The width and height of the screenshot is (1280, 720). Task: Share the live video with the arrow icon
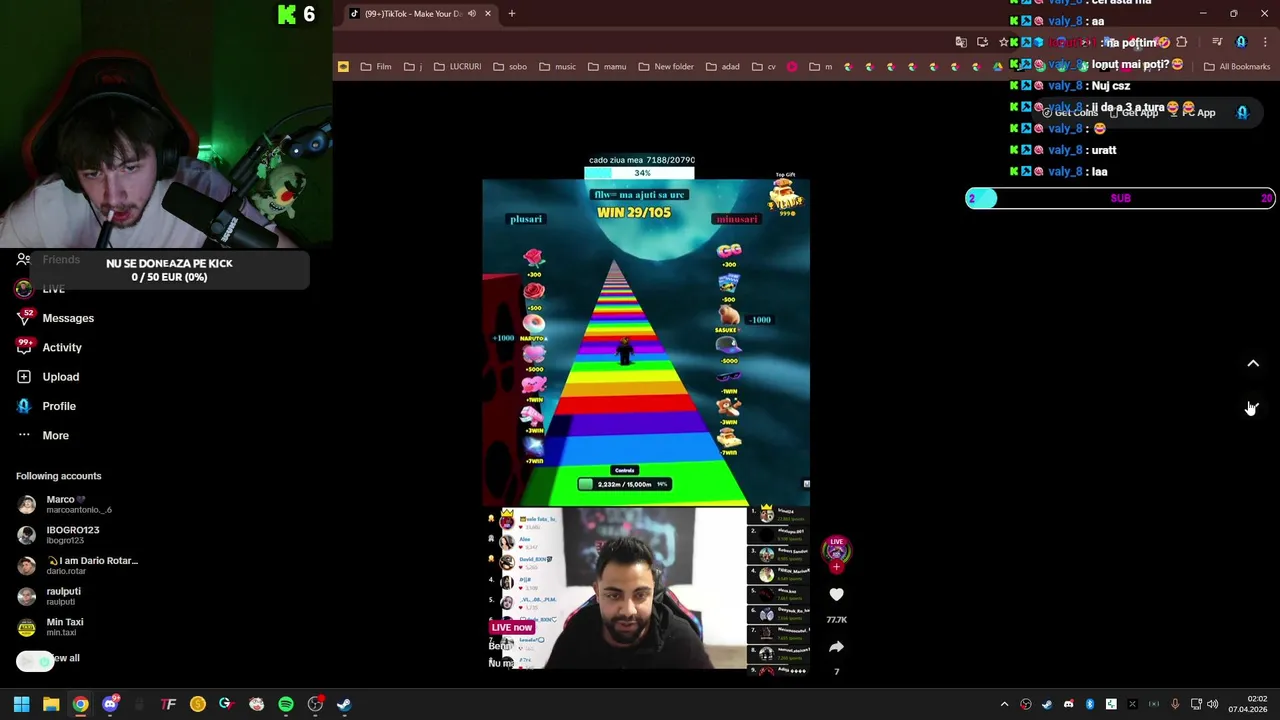tap(836, 647)
